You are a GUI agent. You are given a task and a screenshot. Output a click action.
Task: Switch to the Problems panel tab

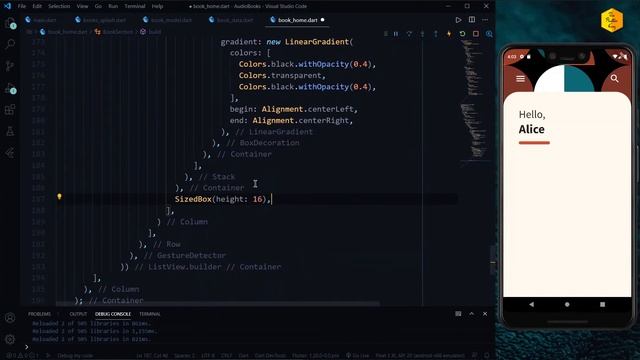point(40,314)
